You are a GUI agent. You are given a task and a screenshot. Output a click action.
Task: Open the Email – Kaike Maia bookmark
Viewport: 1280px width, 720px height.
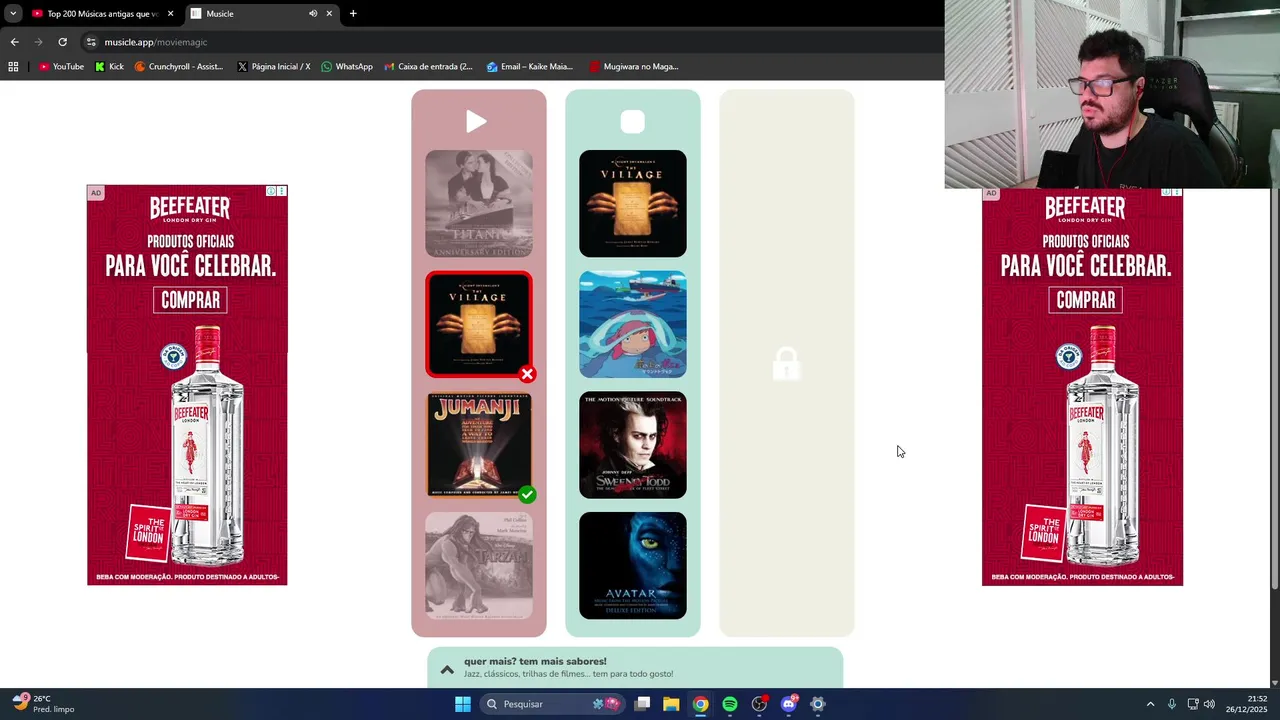point(529,67)
